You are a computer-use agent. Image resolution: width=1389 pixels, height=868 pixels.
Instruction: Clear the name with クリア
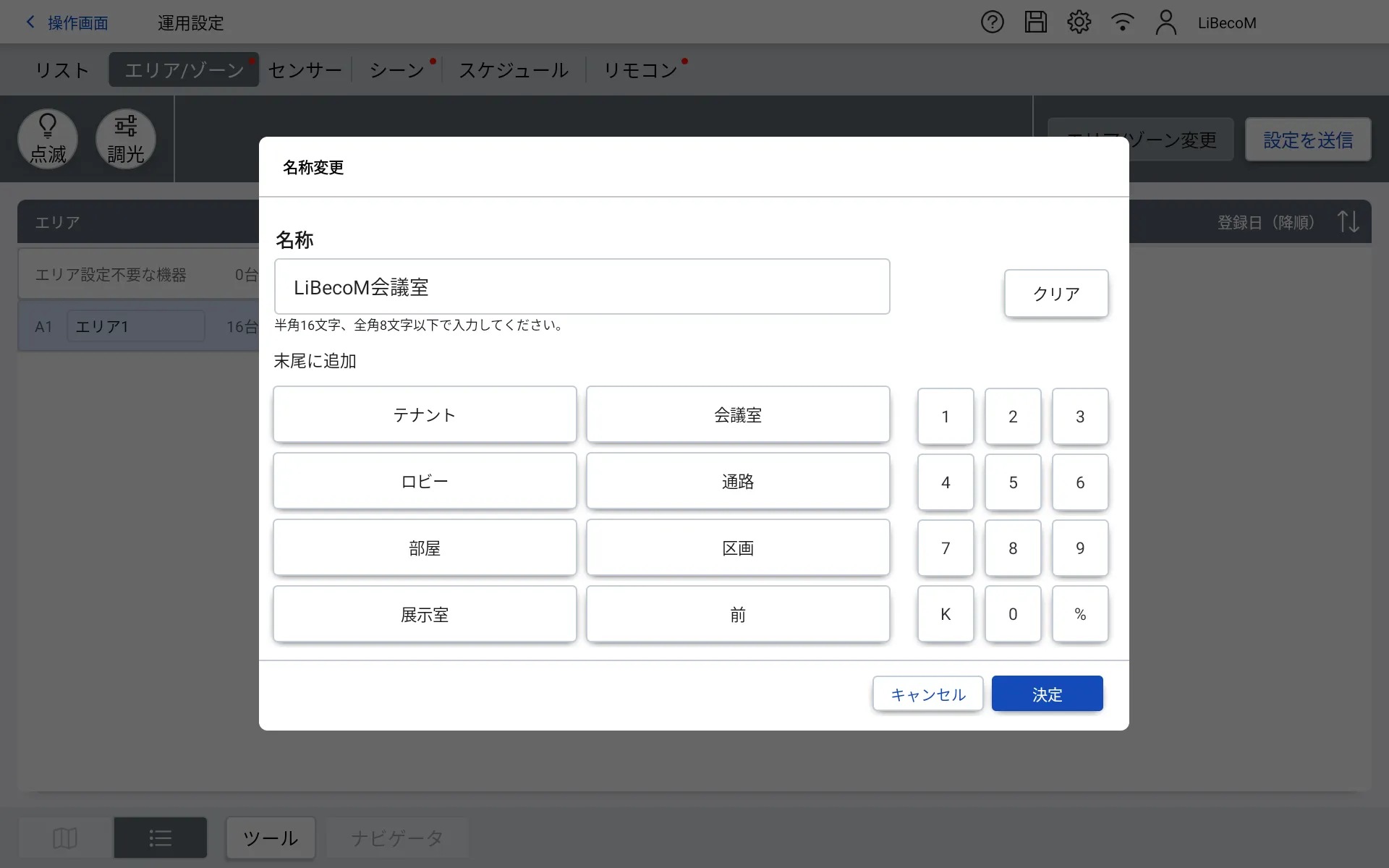click(1055, 294)
